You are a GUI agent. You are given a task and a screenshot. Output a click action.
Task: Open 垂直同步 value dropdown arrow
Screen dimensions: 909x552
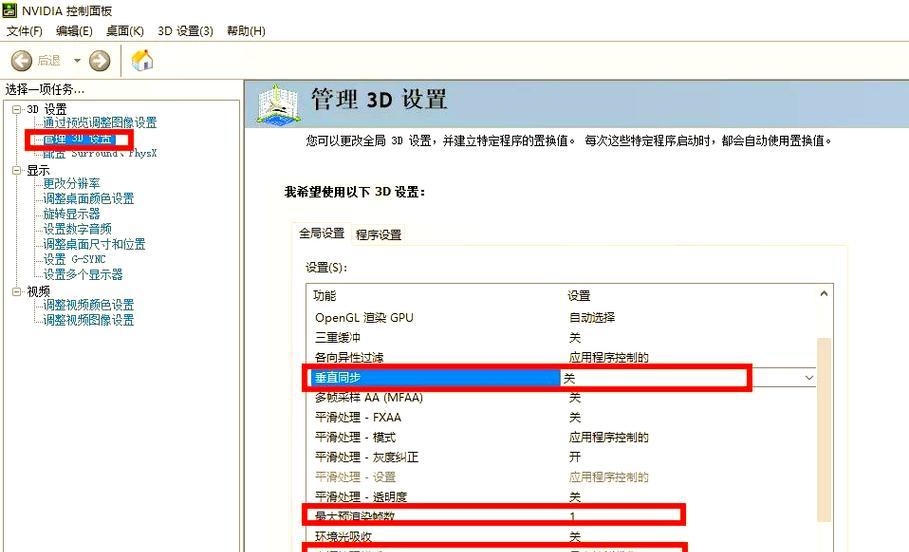[809, 378]
